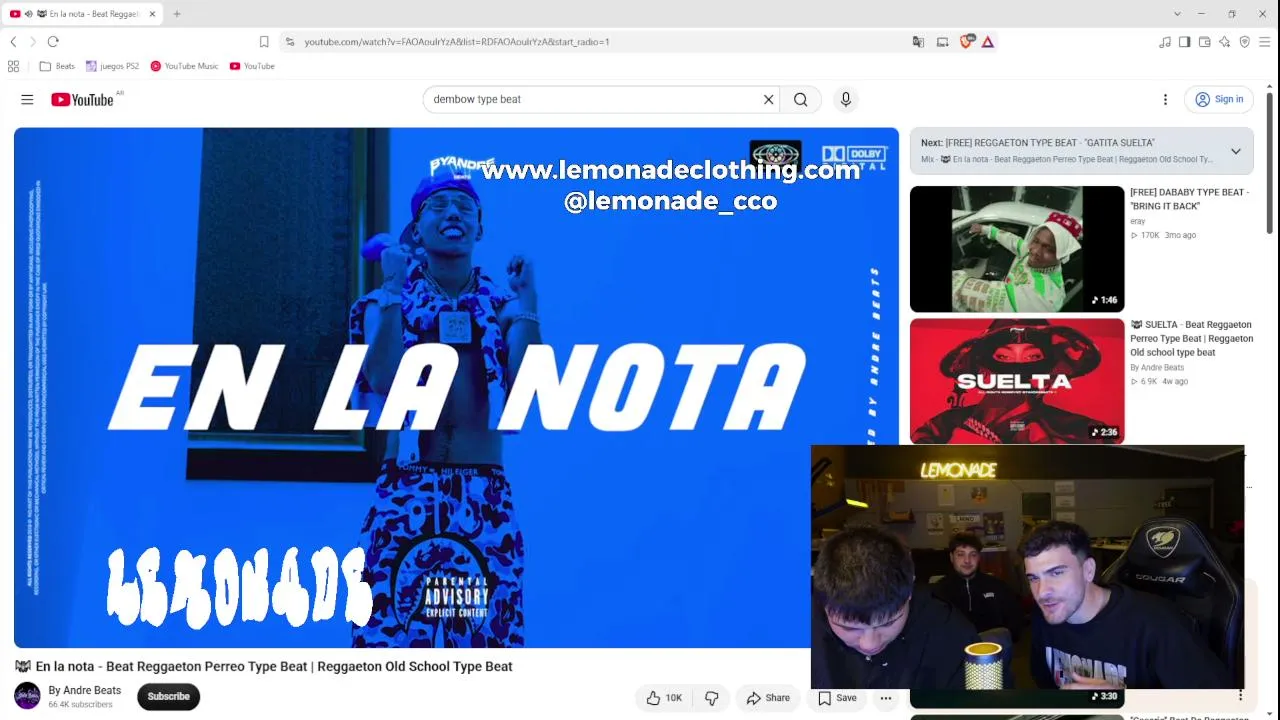Go forward in browser history
Image resolution: width=1280 pixels, height=720 pixels.
click(33, 42)
